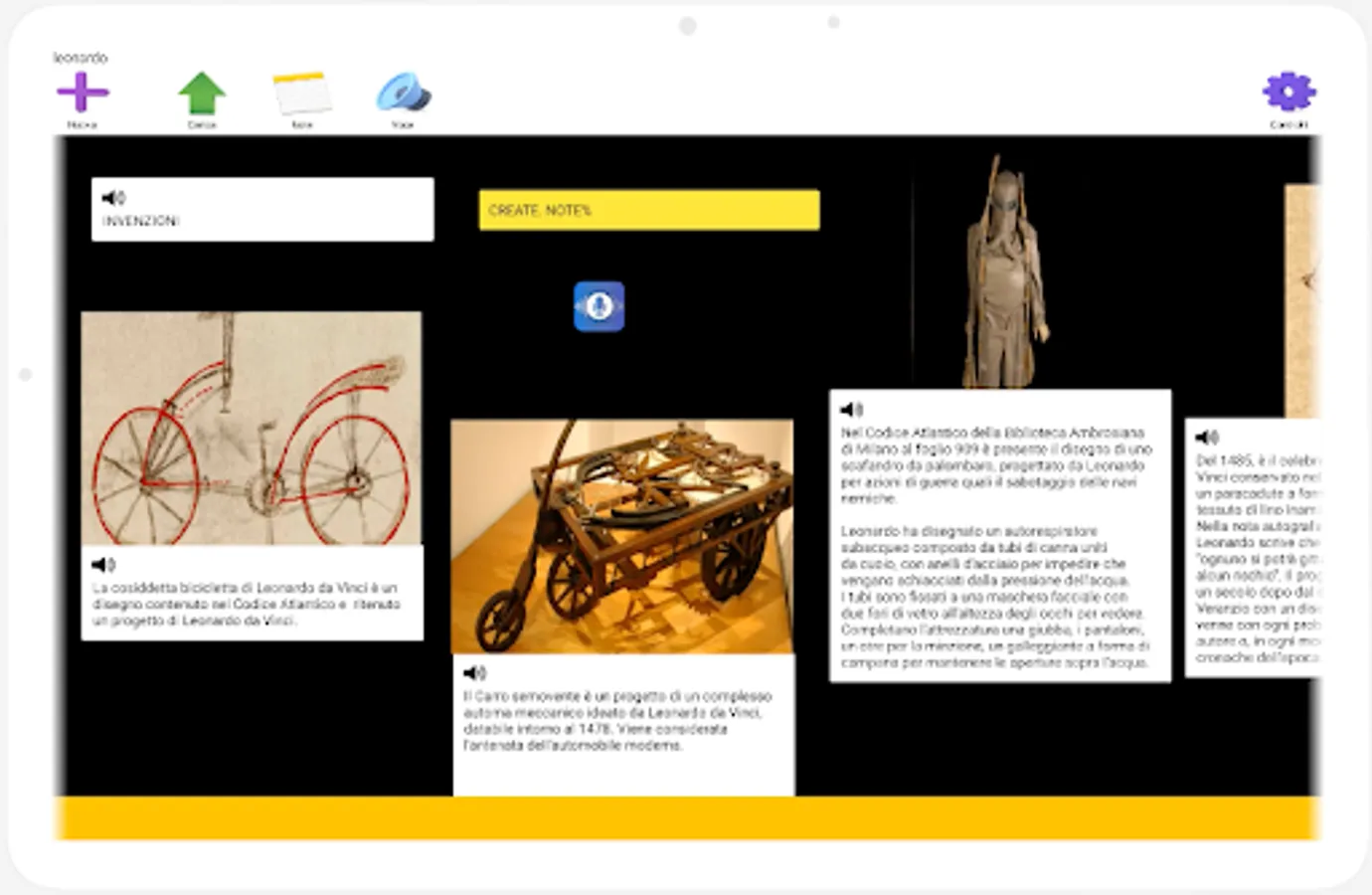Open the wooden self-propelled cart photo

coord(622,537)
